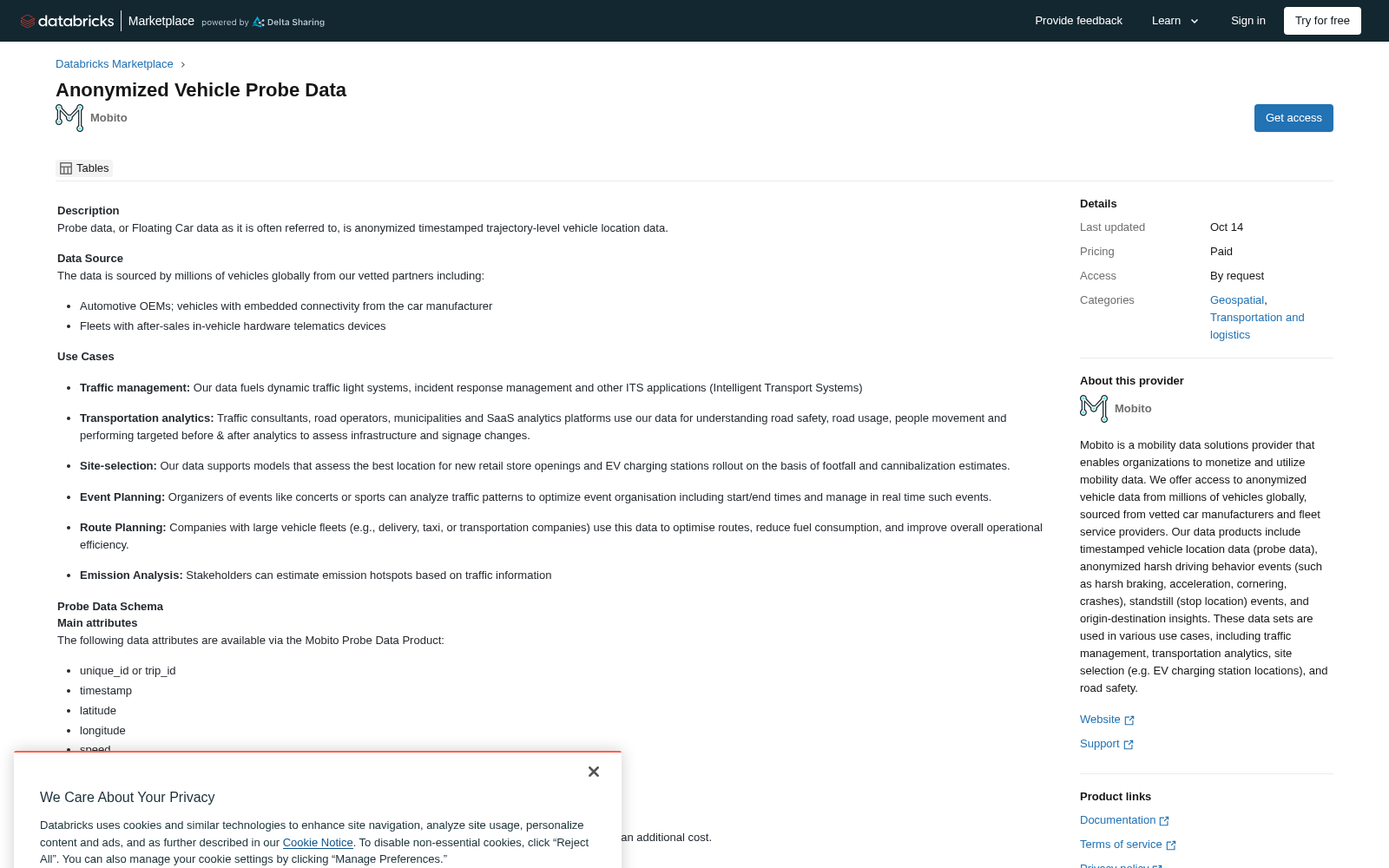Expand the Learn dropdown menu
This screenshot has width=1389, height=868.
coord(1175,21)
